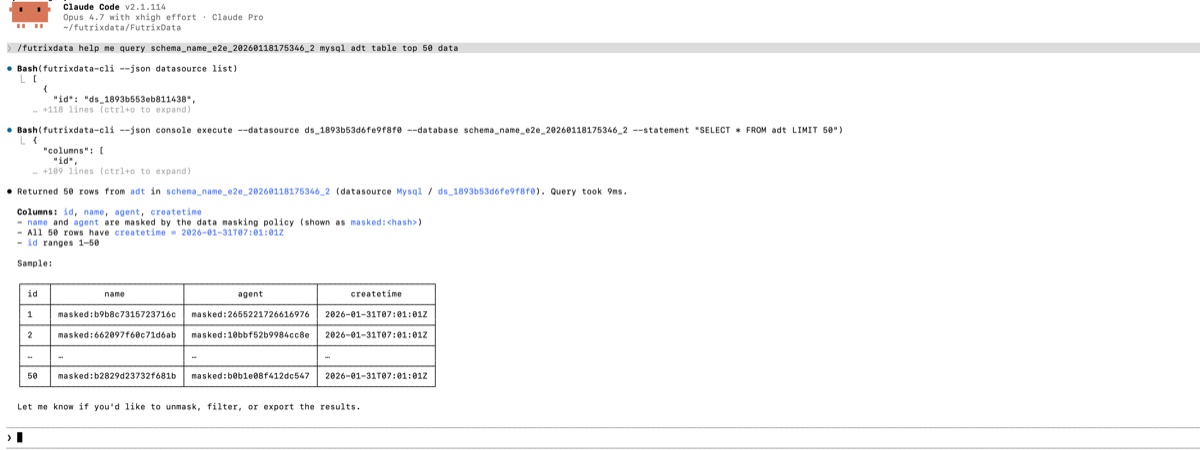Click the '"id": "ds_1893b553eb811438"' JSON line

pos(125,99)
